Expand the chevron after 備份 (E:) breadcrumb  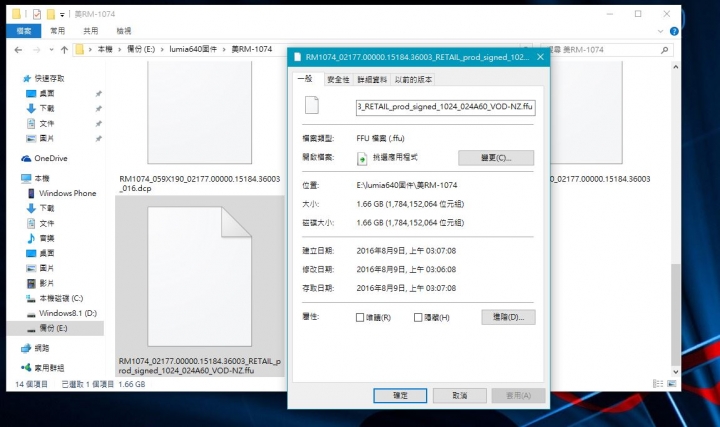162,49
